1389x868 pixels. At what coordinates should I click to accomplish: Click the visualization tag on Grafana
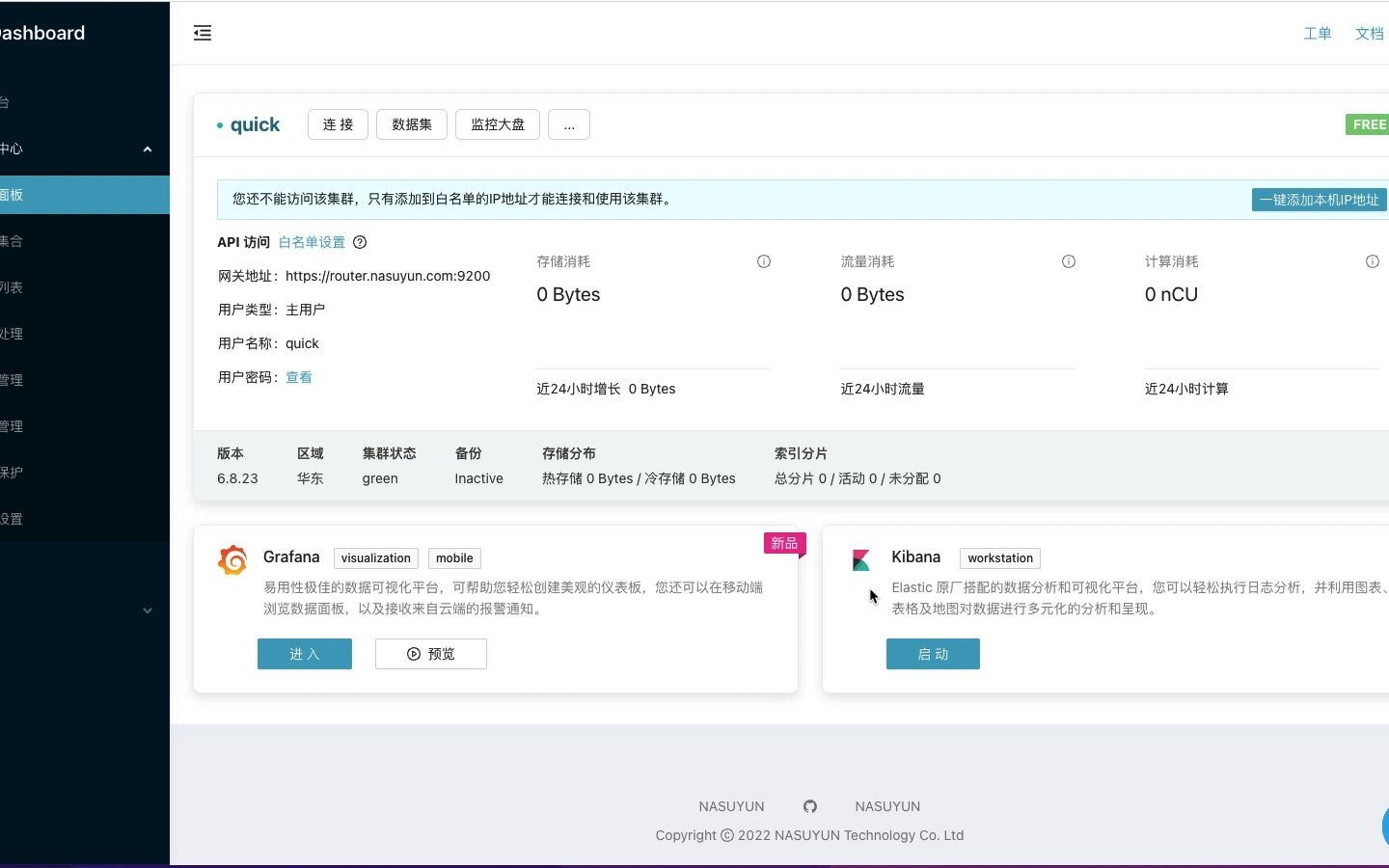376,558
